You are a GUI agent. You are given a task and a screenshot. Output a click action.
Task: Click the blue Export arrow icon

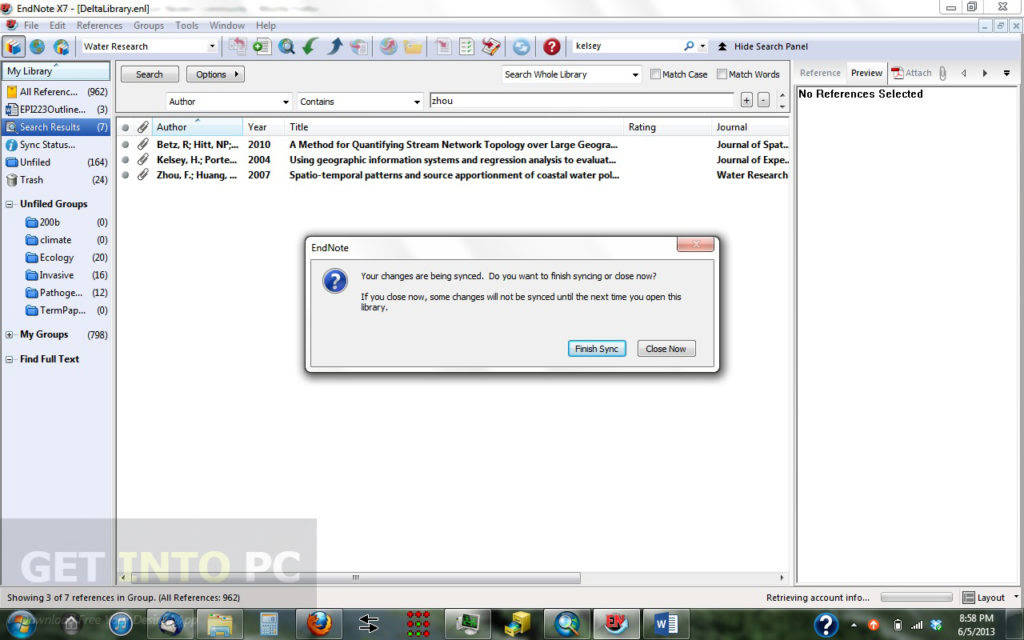pos(334,46)
